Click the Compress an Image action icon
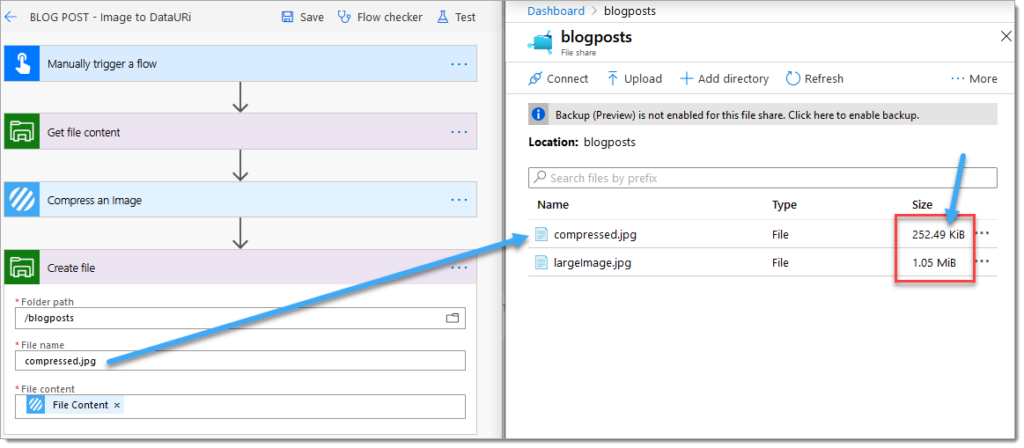This screenshot has height=448, width=1024. [22, 200]
